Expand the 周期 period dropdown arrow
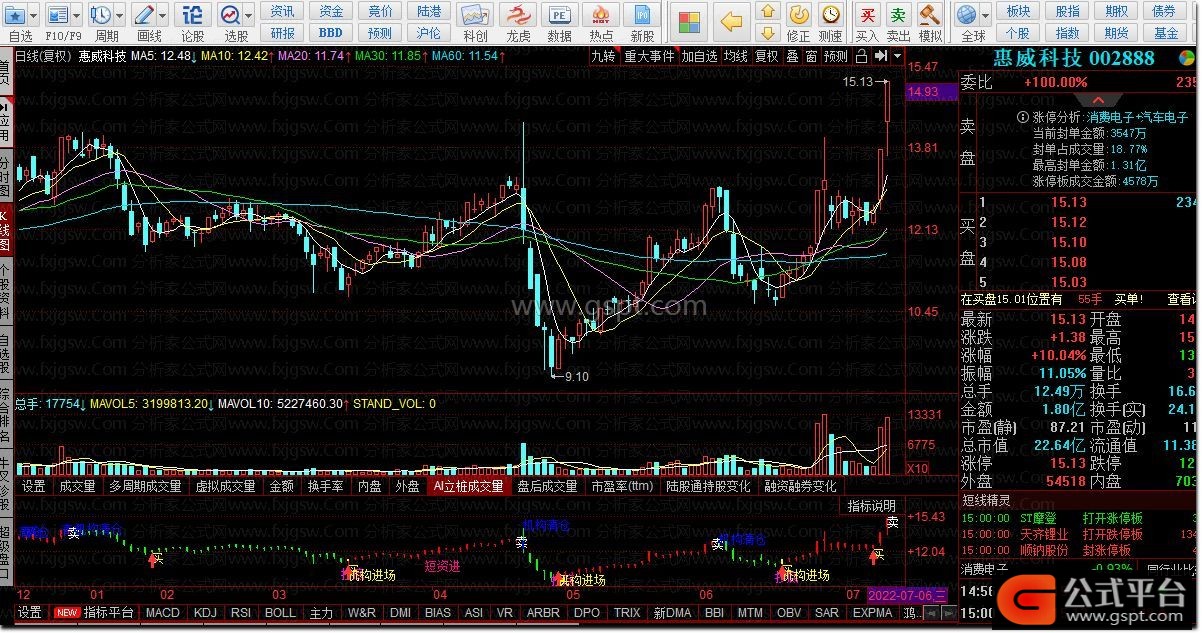The image size is (1202, 633). 119,16
